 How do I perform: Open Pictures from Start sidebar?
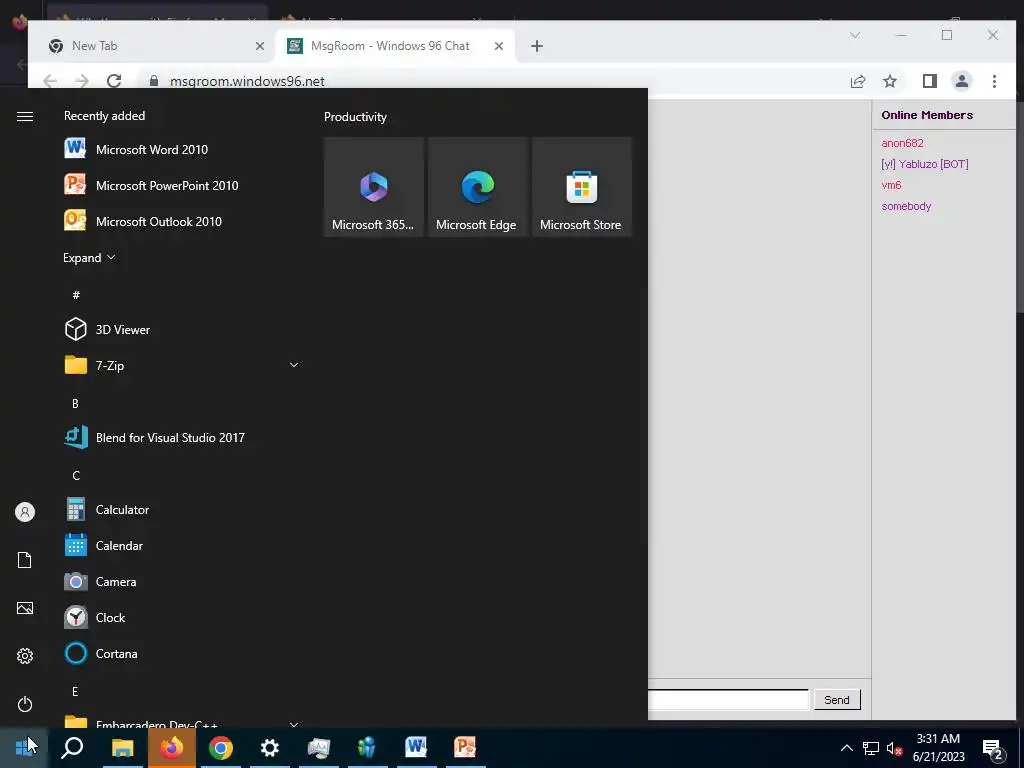tap(25, 609)
